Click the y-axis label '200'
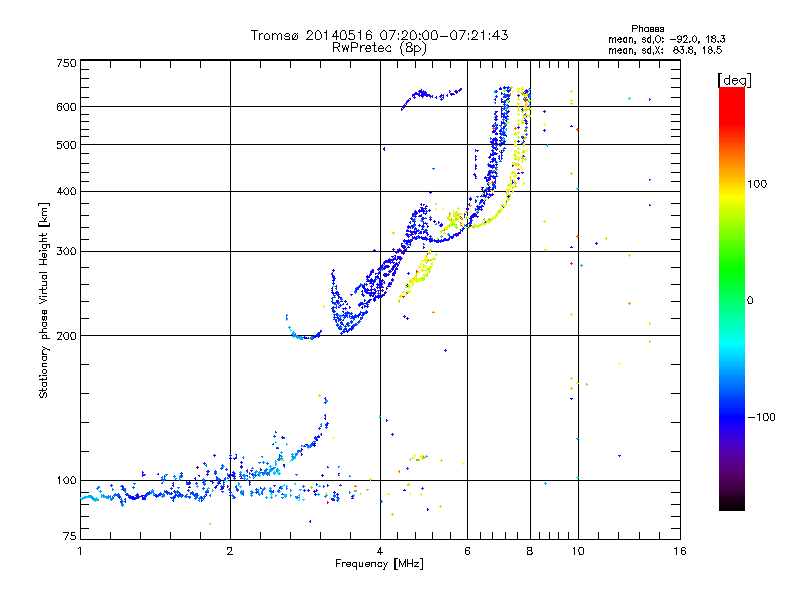 (66, 336)
